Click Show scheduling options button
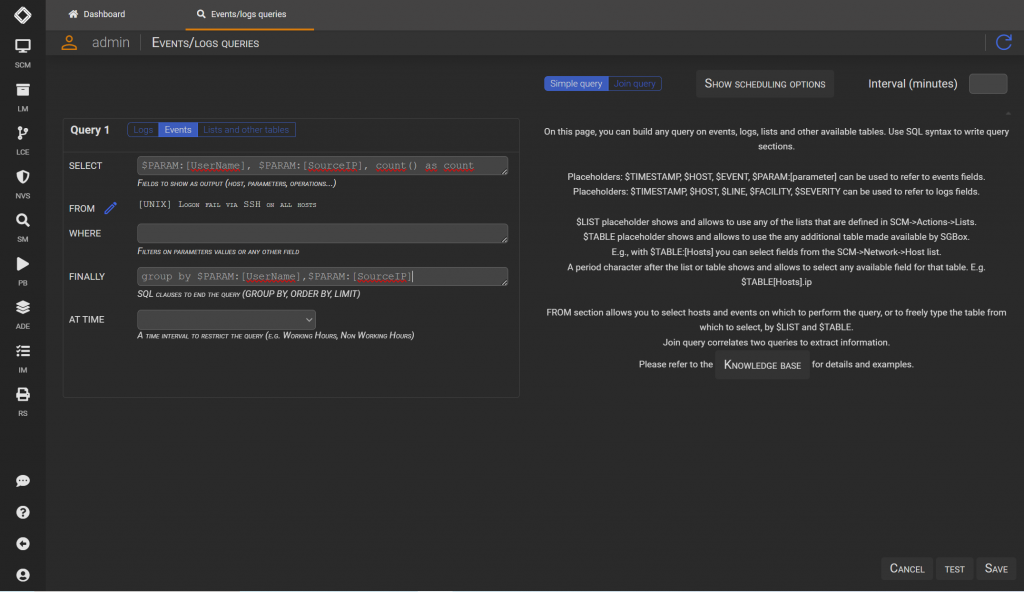 point(765,84)
